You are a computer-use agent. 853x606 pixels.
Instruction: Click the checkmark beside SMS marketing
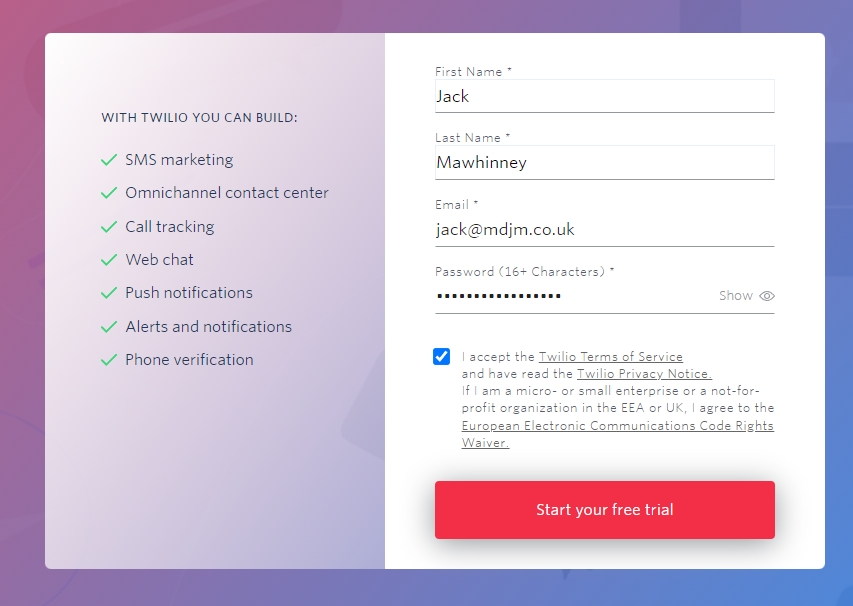point(109,160)
